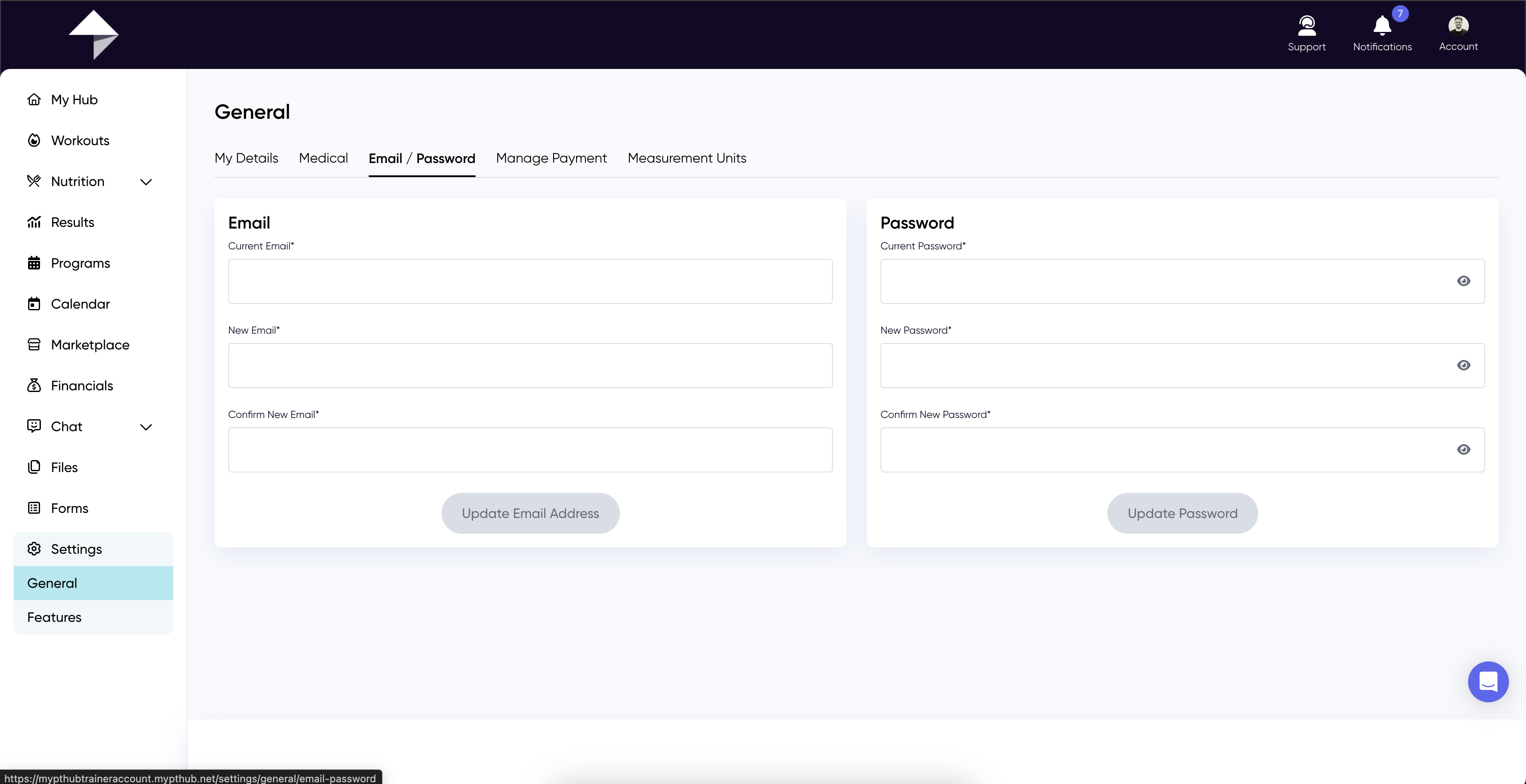Viewport: 1526px width, 784px height.
Task: Click the Marketplace storefront icon
Action: click(34, 344)
